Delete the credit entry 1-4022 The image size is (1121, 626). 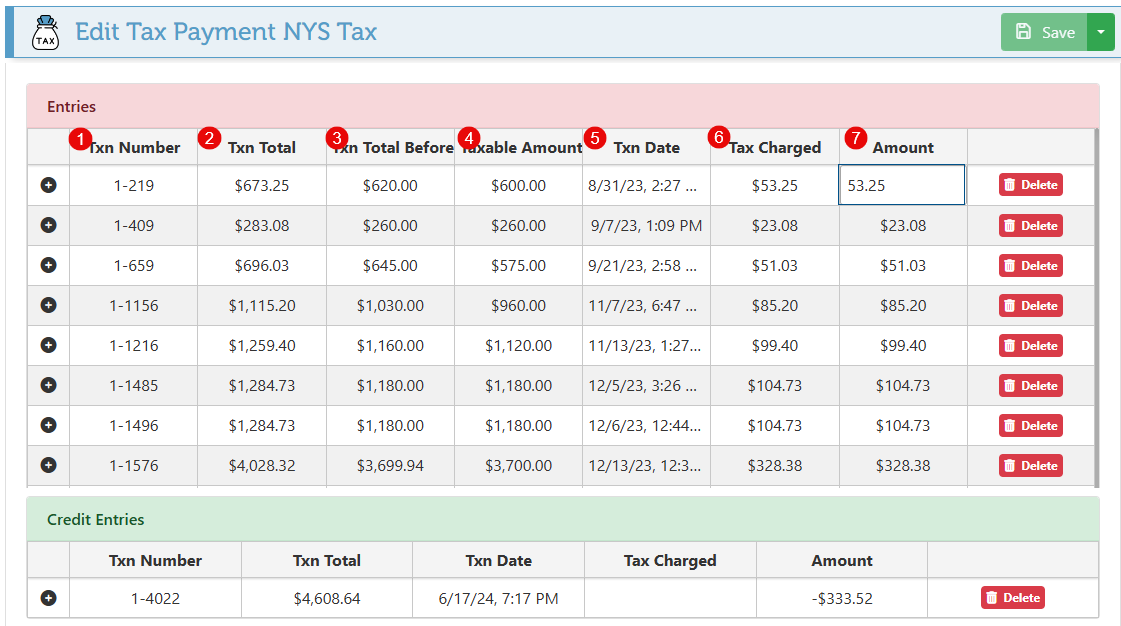pos(1012,598)
